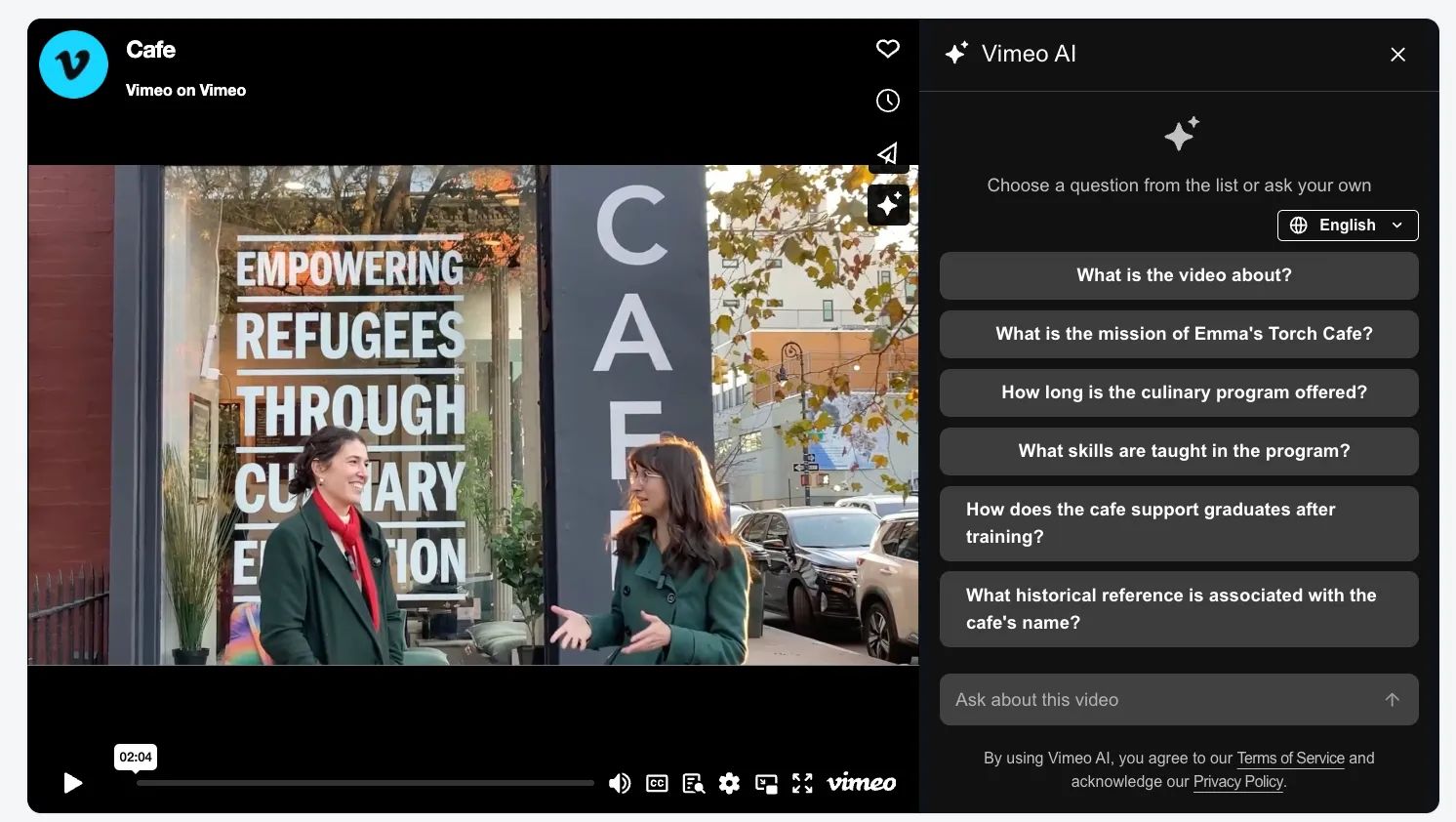Toggle the Vimeo AI sparkle button
1456x822 pixels.
pos(888,205)
